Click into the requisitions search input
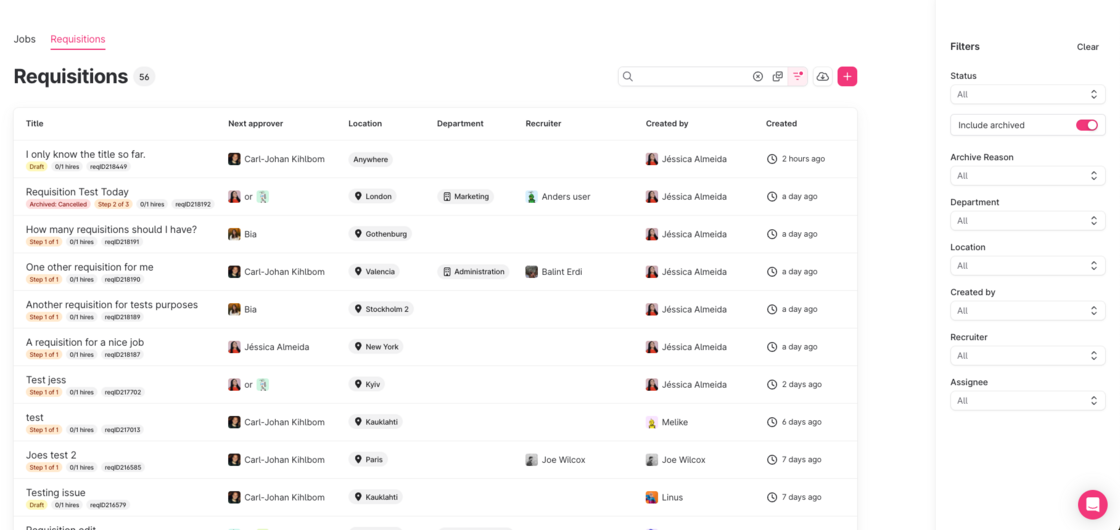 coord(692,77)
